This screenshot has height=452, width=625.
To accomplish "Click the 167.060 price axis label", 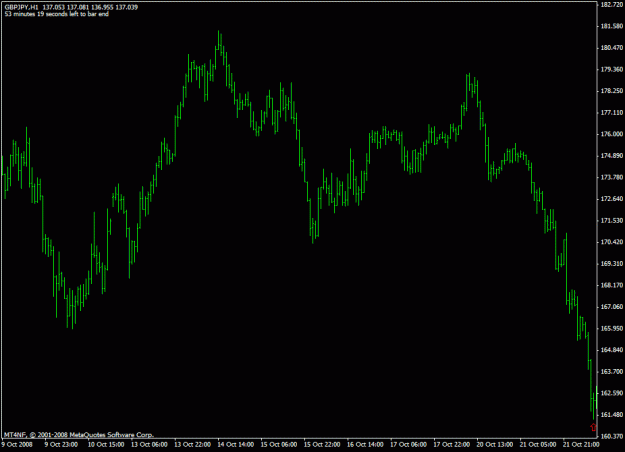I will click(611, 307).
